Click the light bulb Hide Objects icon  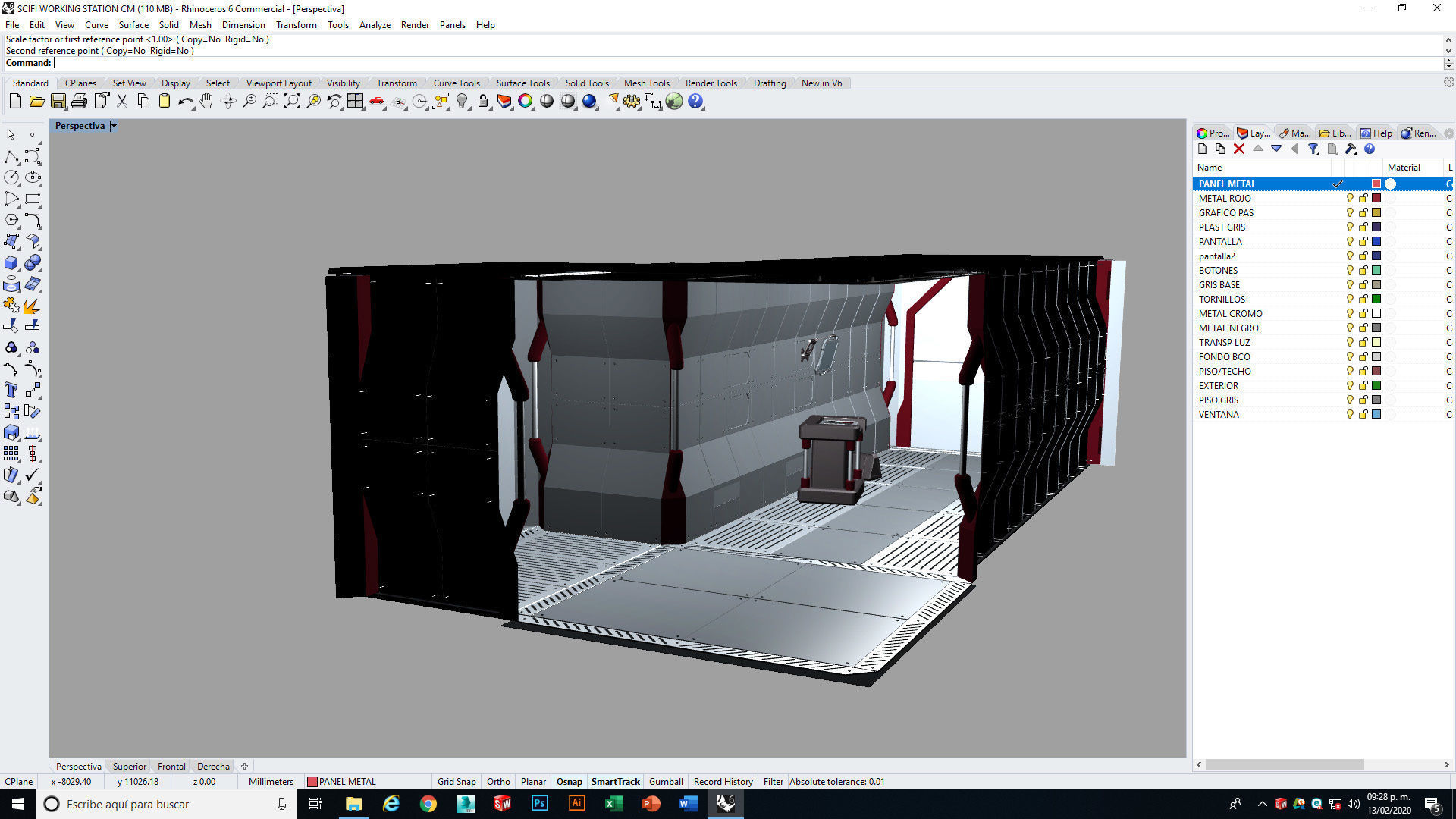[462, 101]
